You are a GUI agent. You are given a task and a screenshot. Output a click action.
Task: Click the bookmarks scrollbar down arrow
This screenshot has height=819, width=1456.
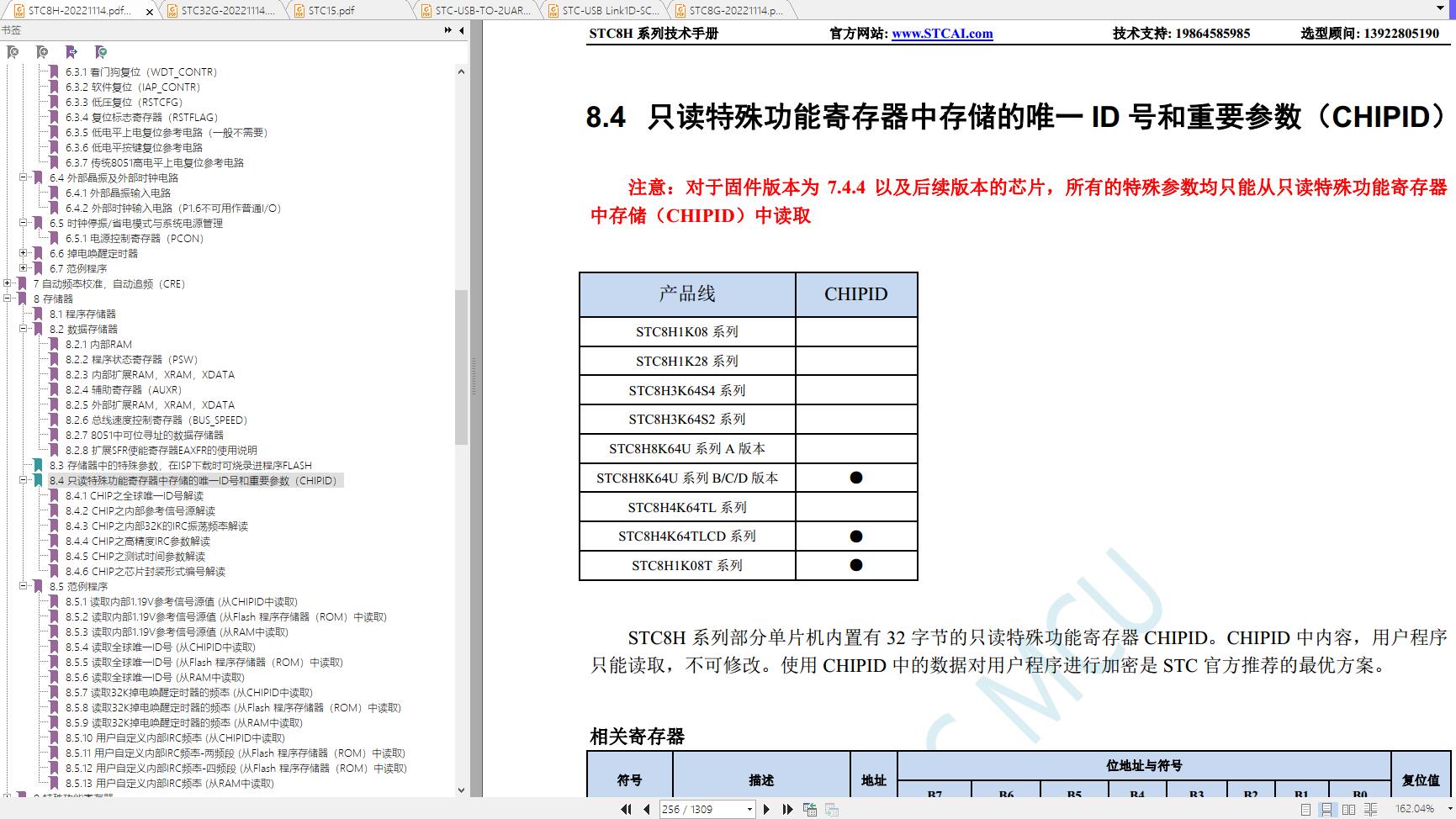tap(461, 790)
